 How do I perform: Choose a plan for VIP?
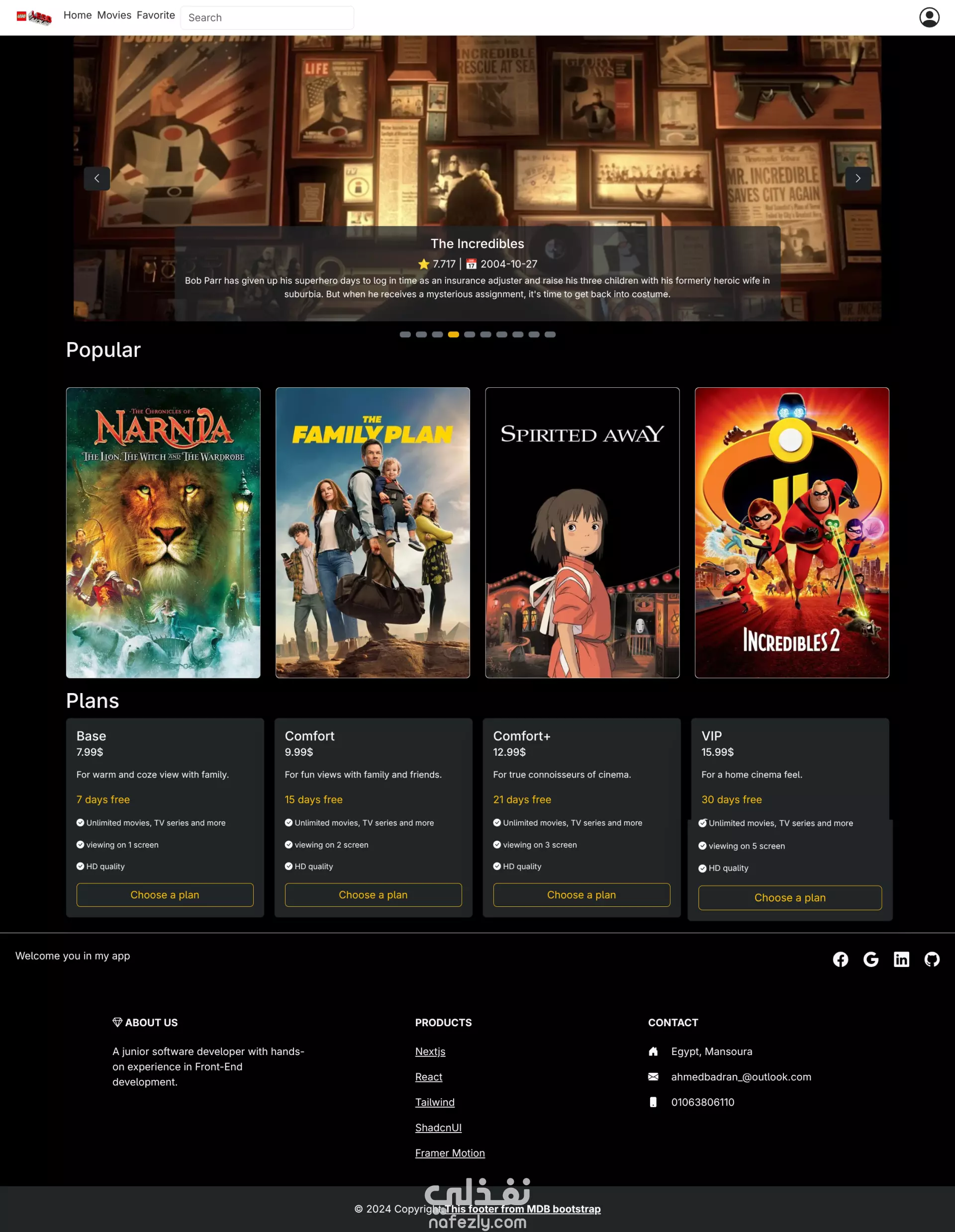click(790, 897)
